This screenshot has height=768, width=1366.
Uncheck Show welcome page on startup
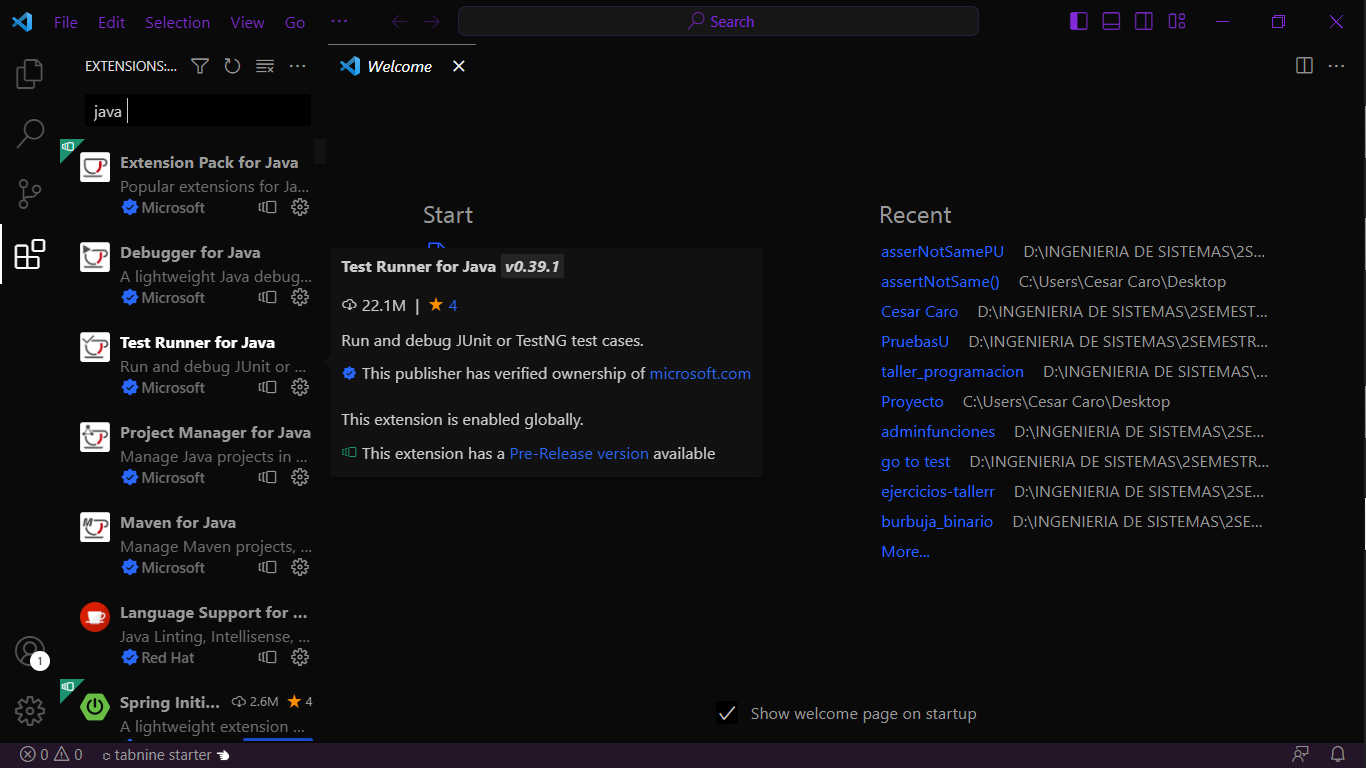tap(727, 713)
